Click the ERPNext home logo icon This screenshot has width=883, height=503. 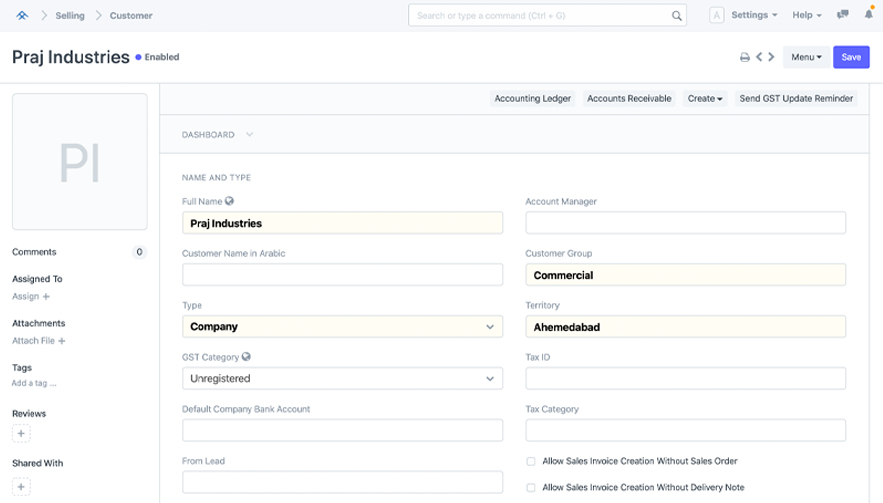pyautogui.click(x=22, y=16)
